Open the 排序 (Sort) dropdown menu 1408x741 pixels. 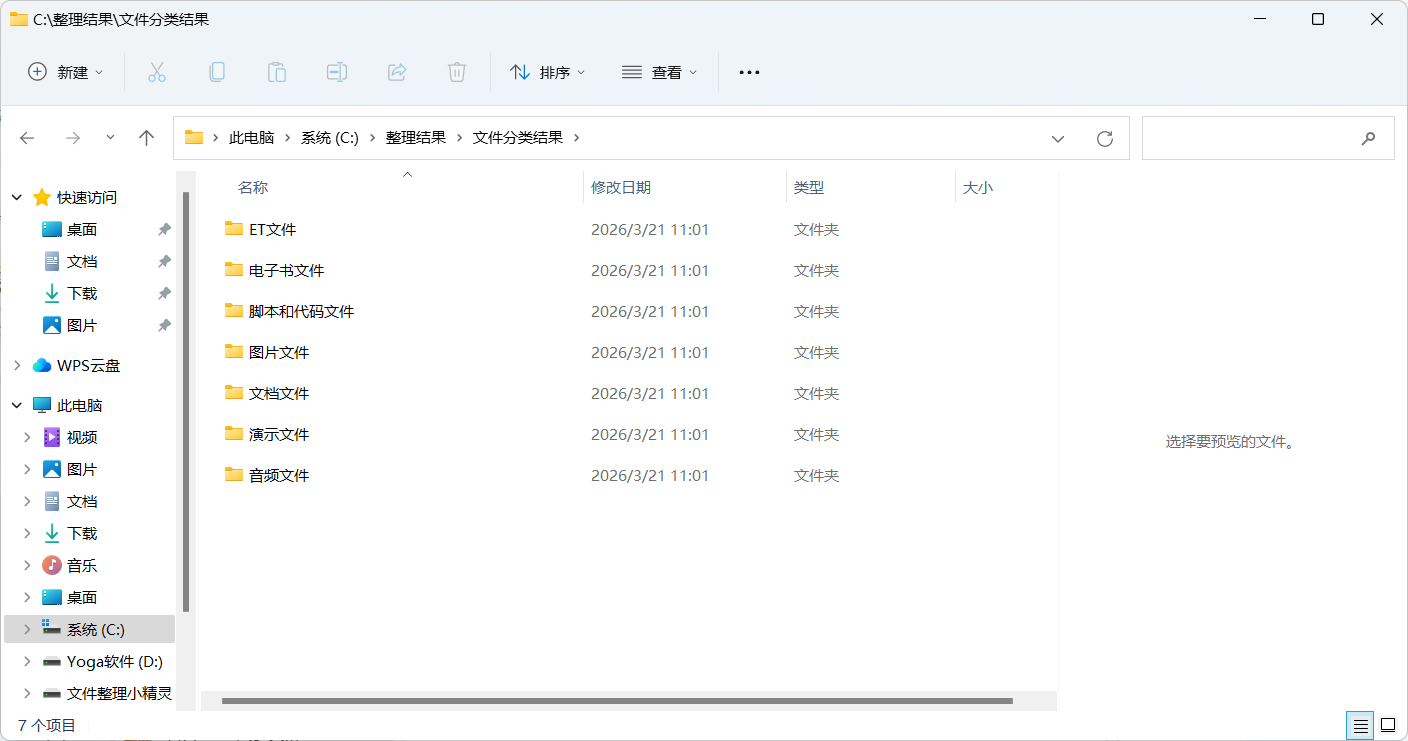point(548,72)
